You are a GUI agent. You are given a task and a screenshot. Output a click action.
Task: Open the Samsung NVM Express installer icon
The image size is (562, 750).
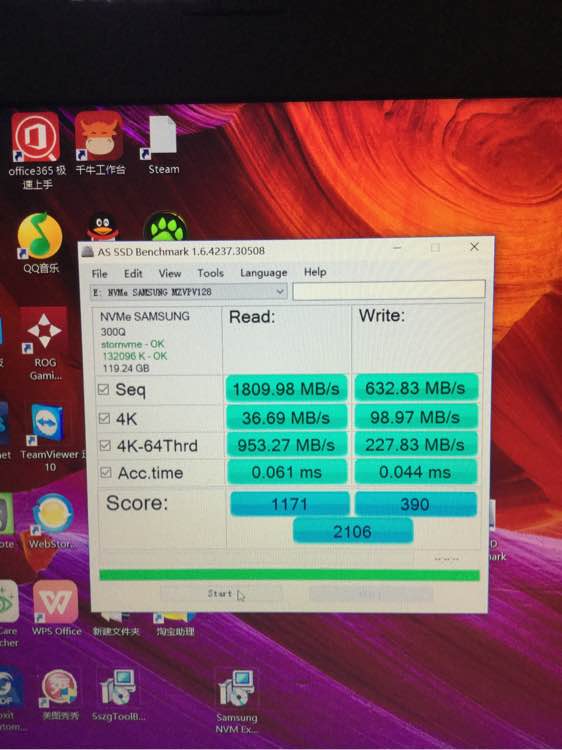237,701
